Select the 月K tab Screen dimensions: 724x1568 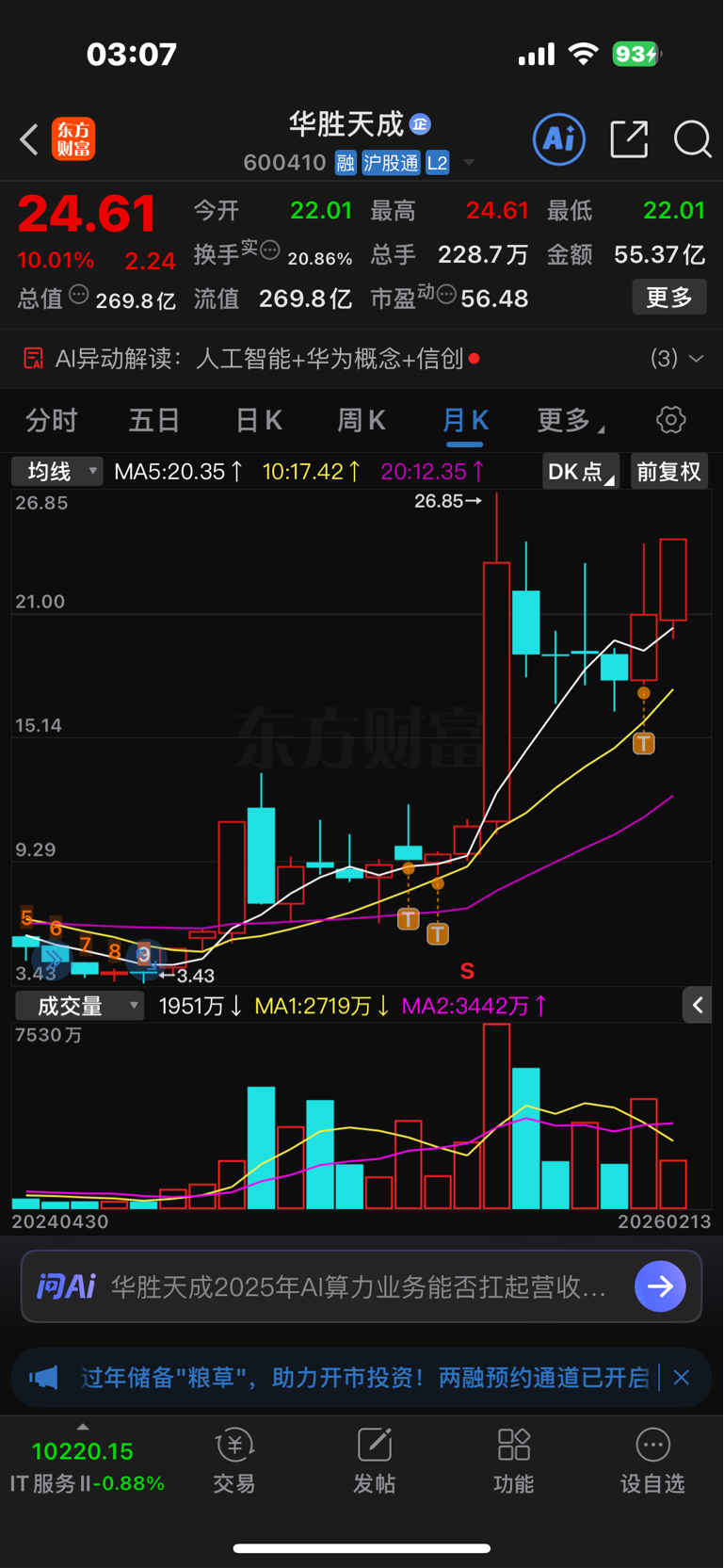[x=465, y=420]
